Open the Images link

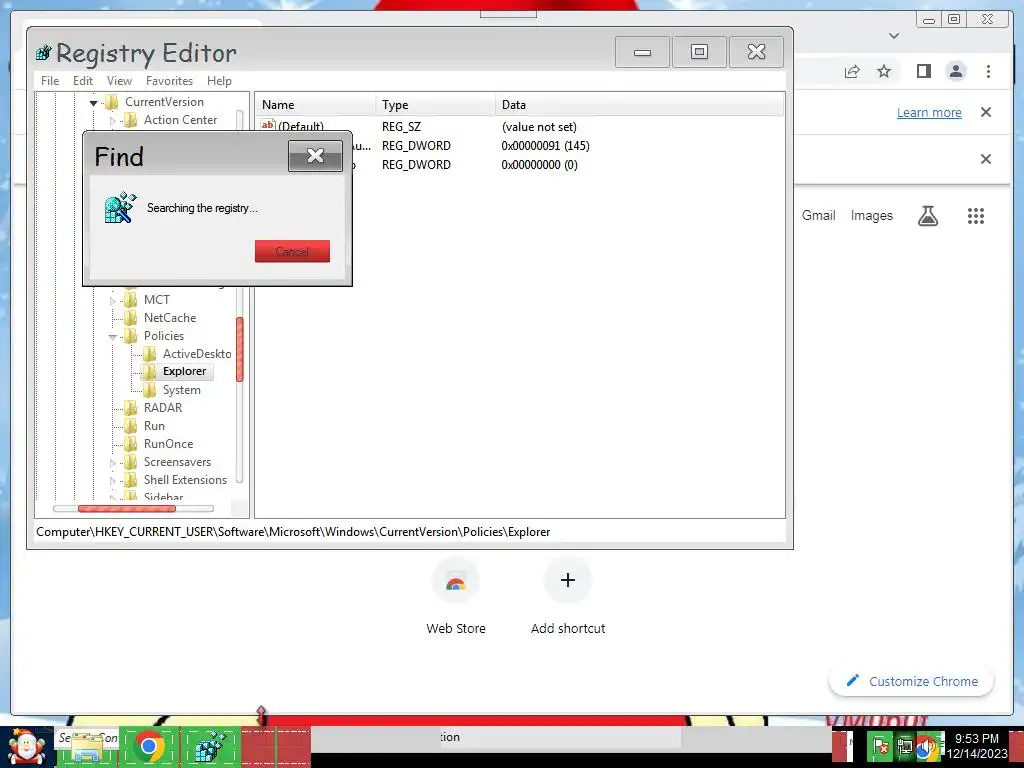pos(871,216)
